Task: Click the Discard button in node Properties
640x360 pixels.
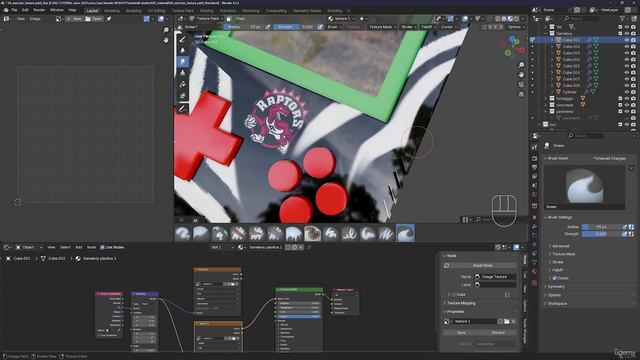Action: [498, 333]
